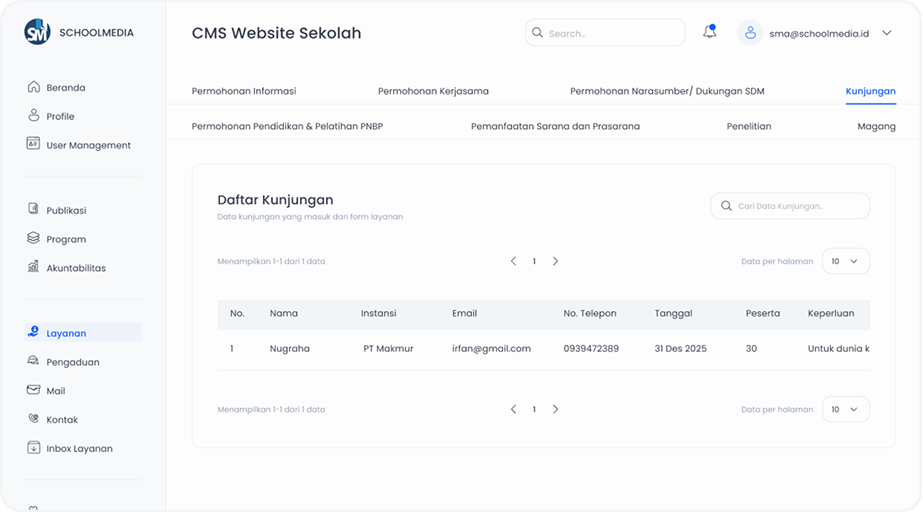Open Permohonan Pendidikan & Pelatihan PNBP tab
The image size is (923, 512).
[287, 126]
